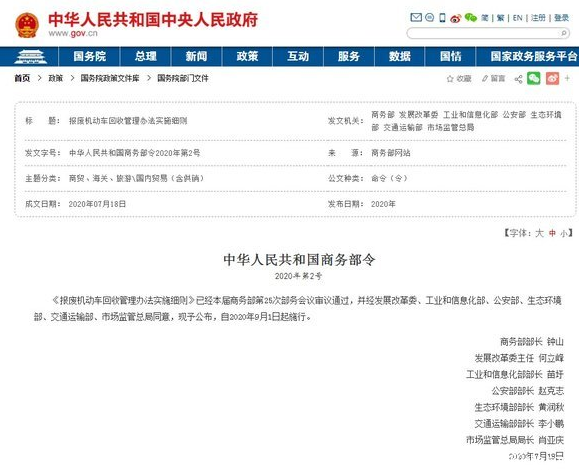Share via the red Weibo share button

coord(552,78)
